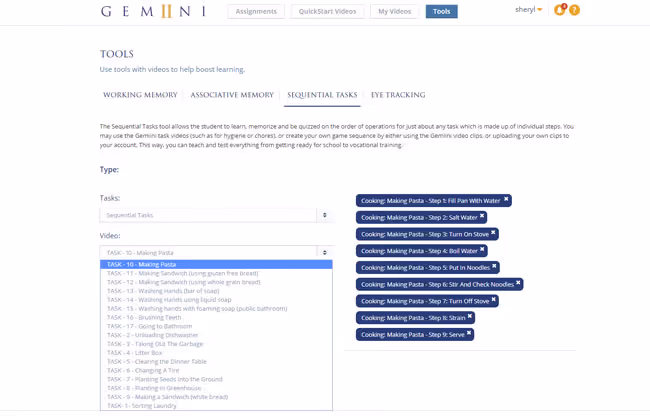Click the Gemini logo
Screen dimensions: 650x416
coord(152,12)
